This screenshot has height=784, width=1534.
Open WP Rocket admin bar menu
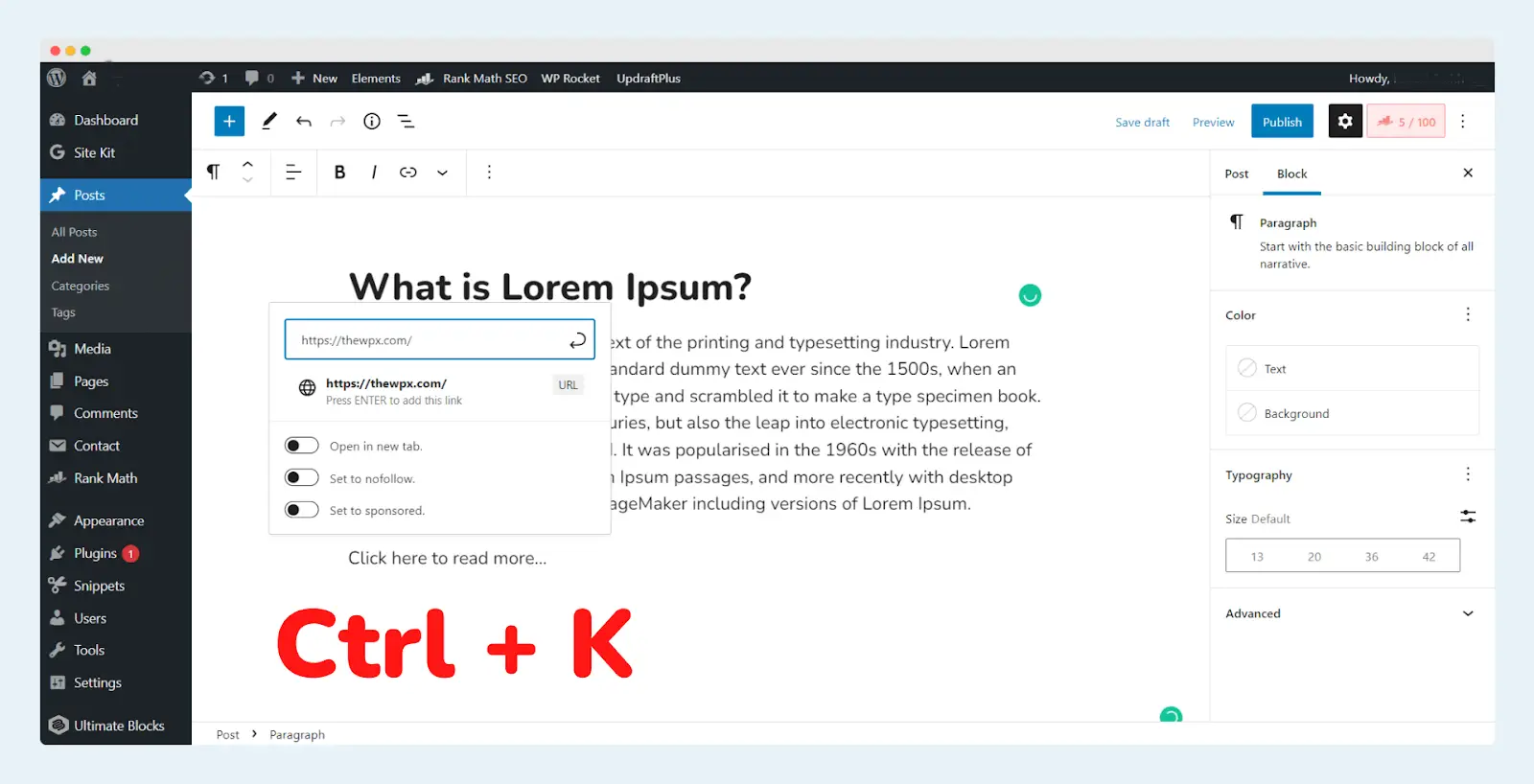tap(570, 78)
